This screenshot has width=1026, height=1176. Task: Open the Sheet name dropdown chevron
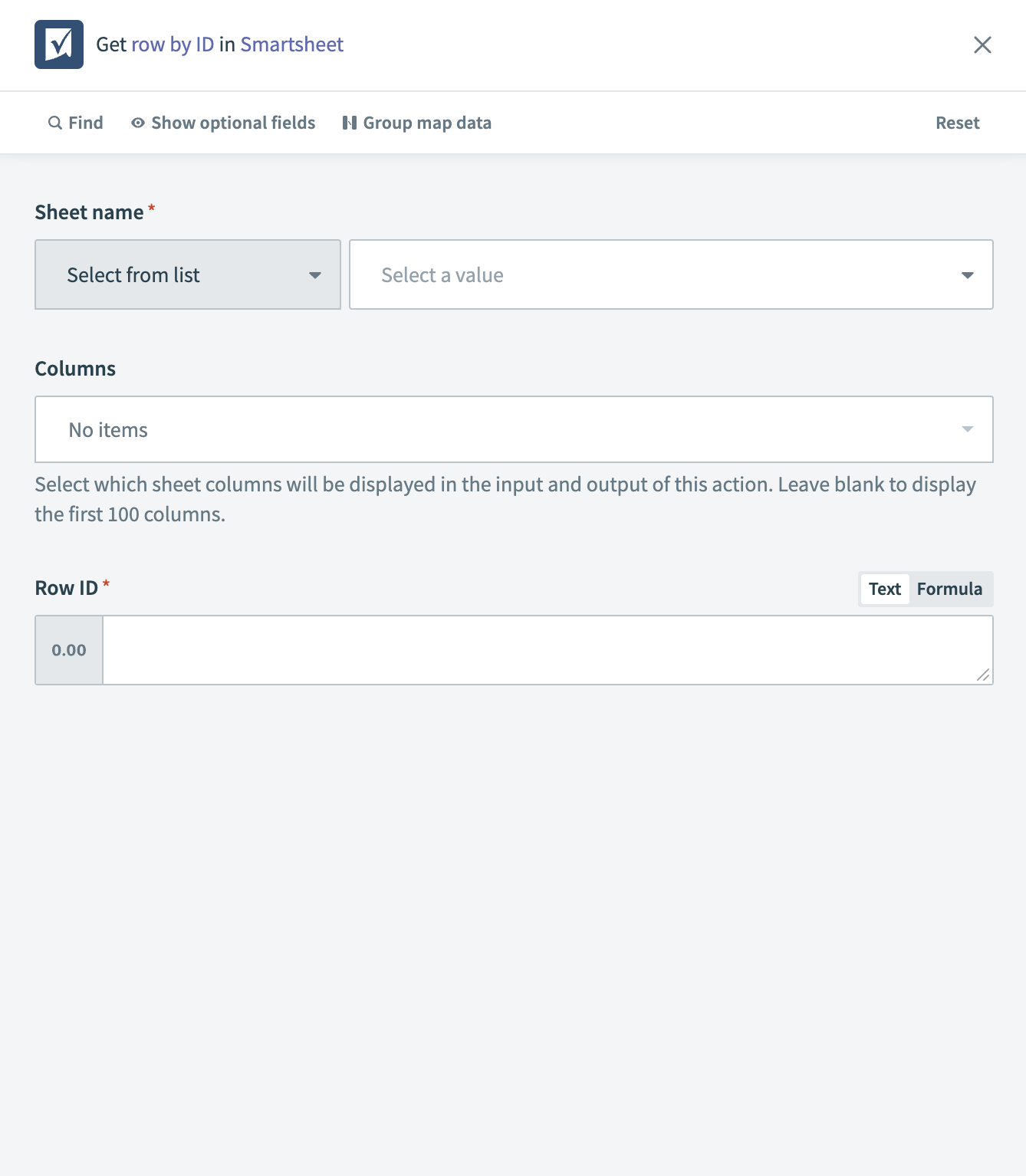tap(315, 274)
